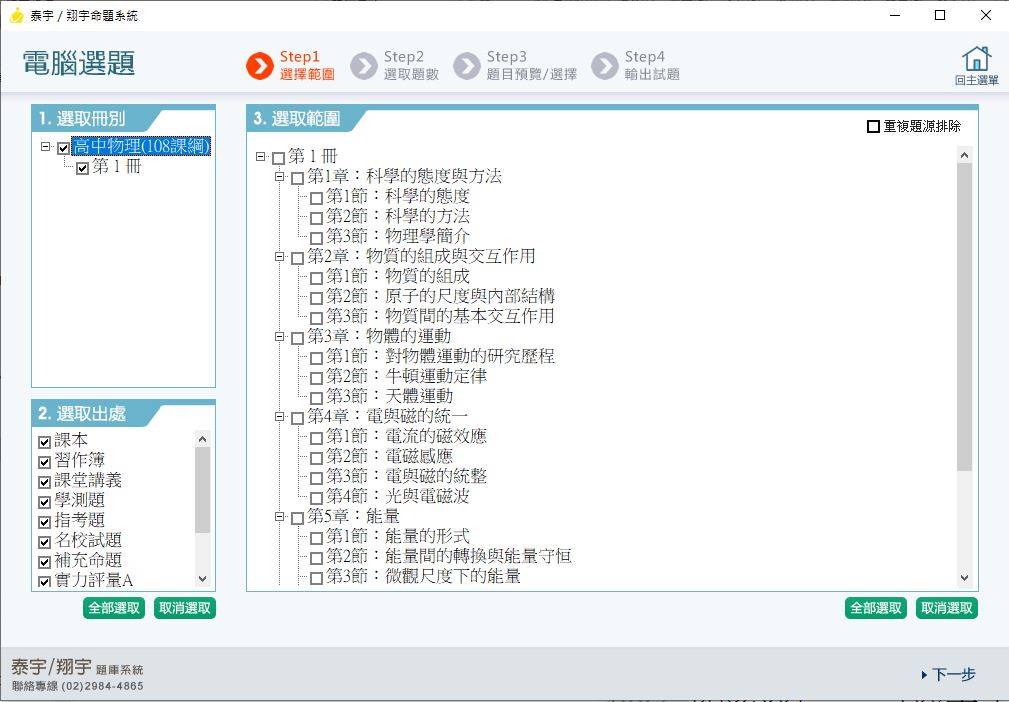The height and width of the screenshot is (702, 1009).
Task: Collapse 第3章 物體的運動 node
Action: [x=279, y=336]
